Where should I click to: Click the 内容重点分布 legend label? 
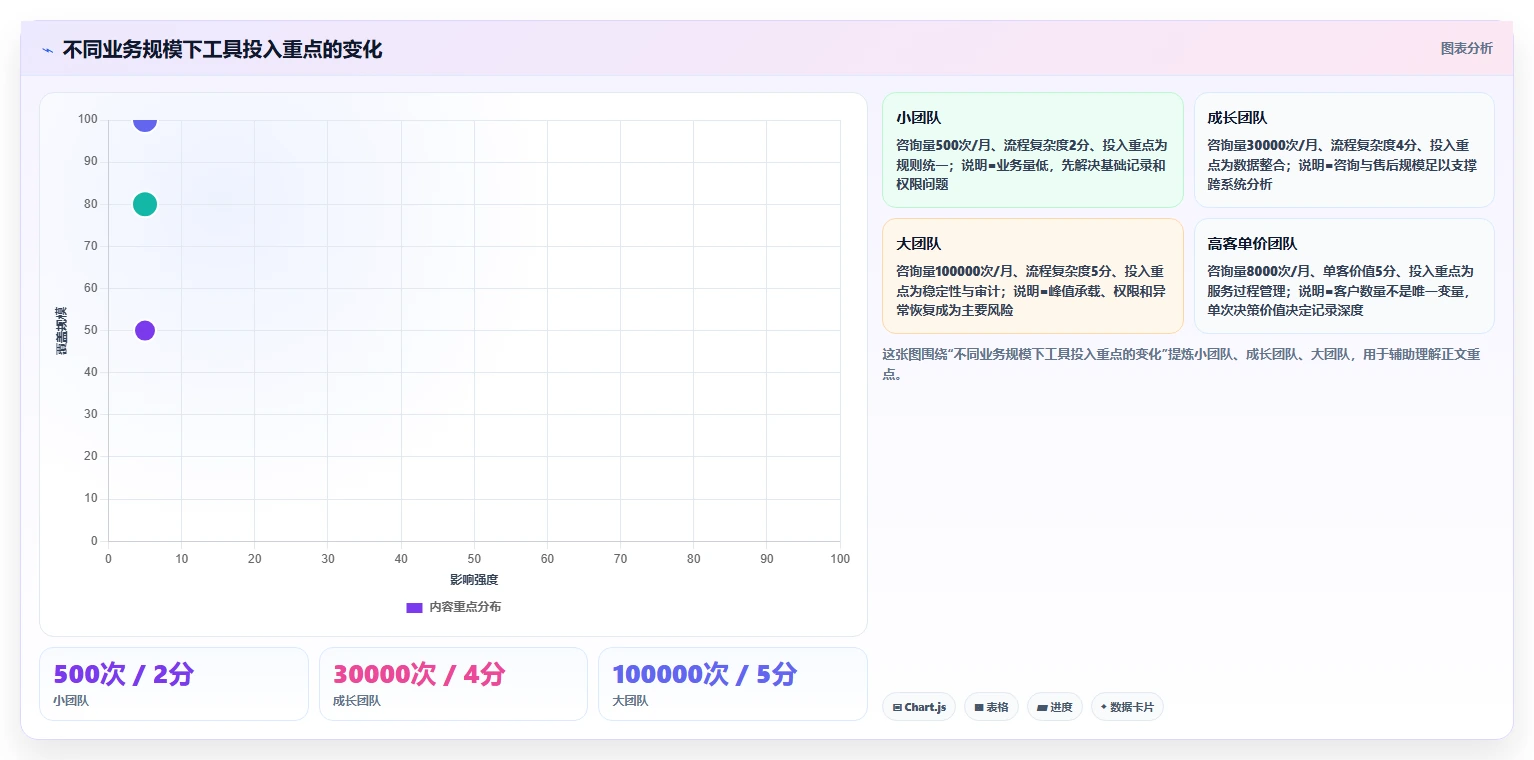pos(465,607)
